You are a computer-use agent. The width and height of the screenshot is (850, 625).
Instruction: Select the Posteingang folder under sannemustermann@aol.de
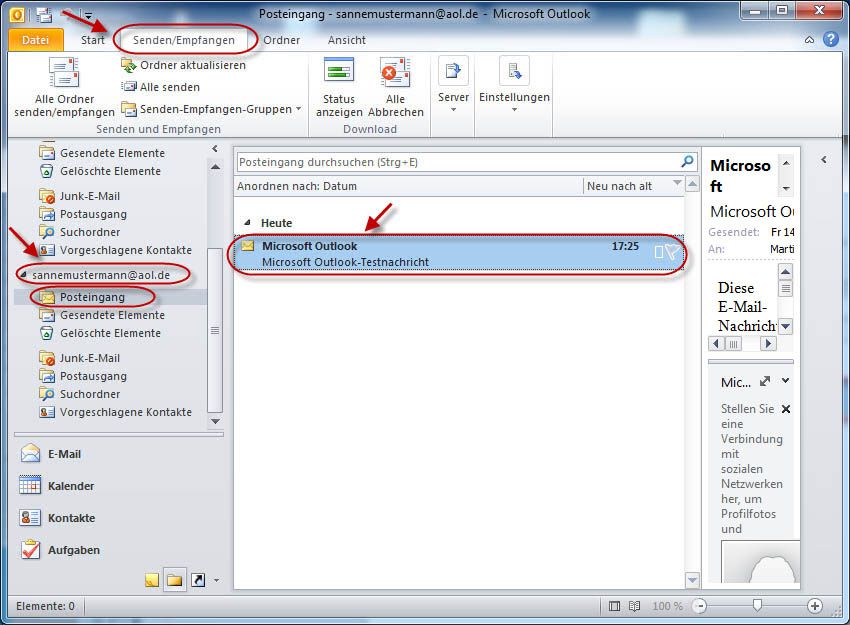click(x=92, y=297)
